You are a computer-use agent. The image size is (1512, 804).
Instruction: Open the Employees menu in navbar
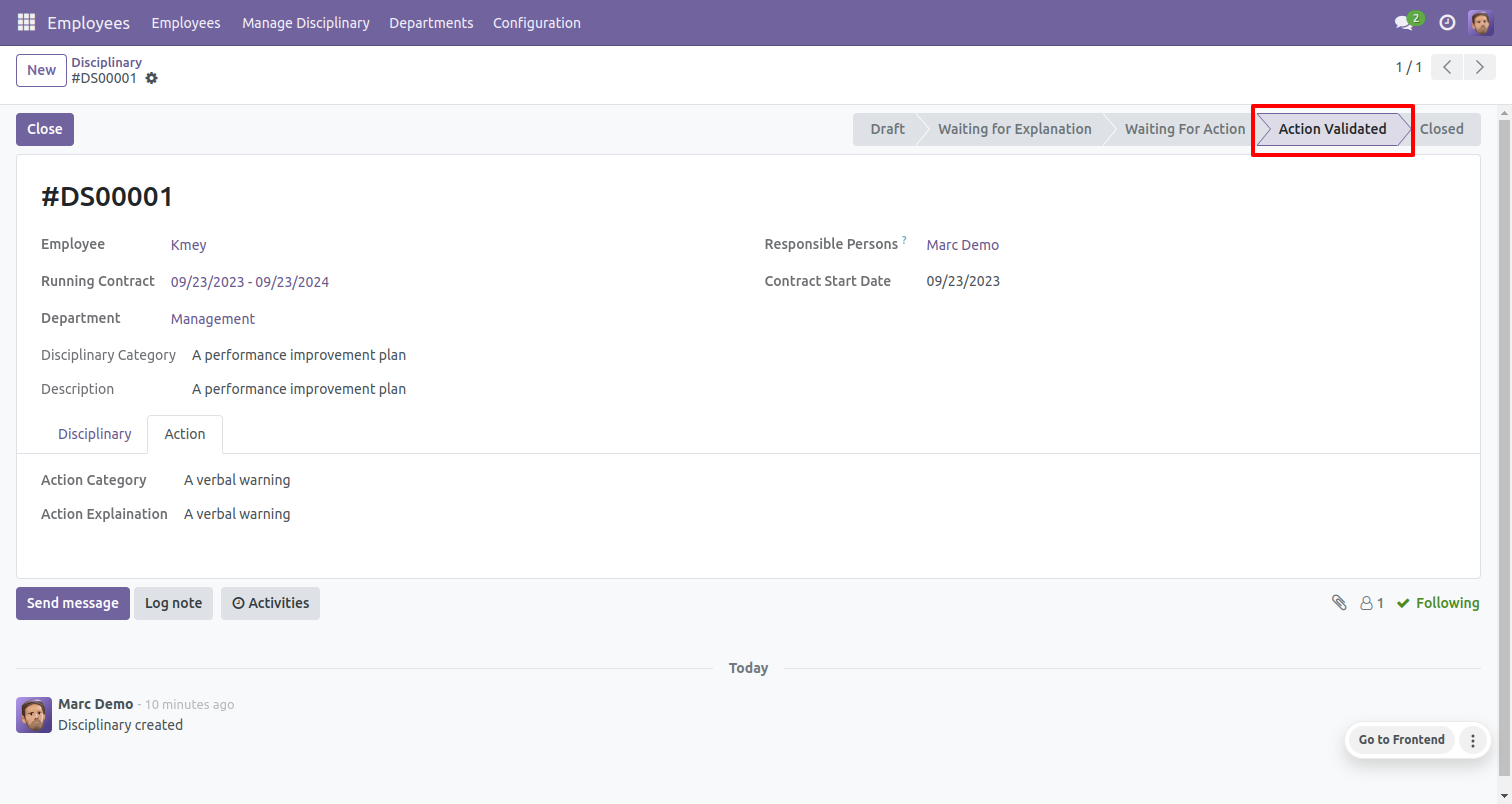[186, 22]
